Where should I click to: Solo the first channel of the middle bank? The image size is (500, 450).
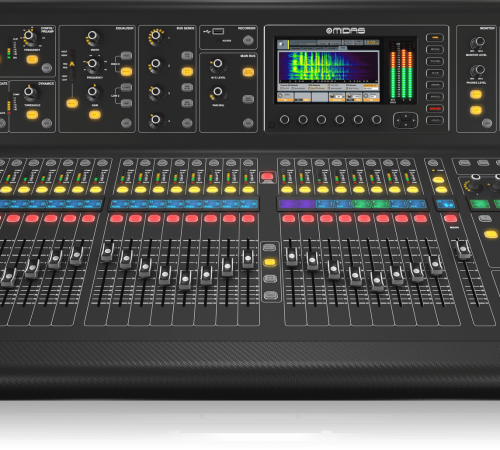(x=122, y=190)
